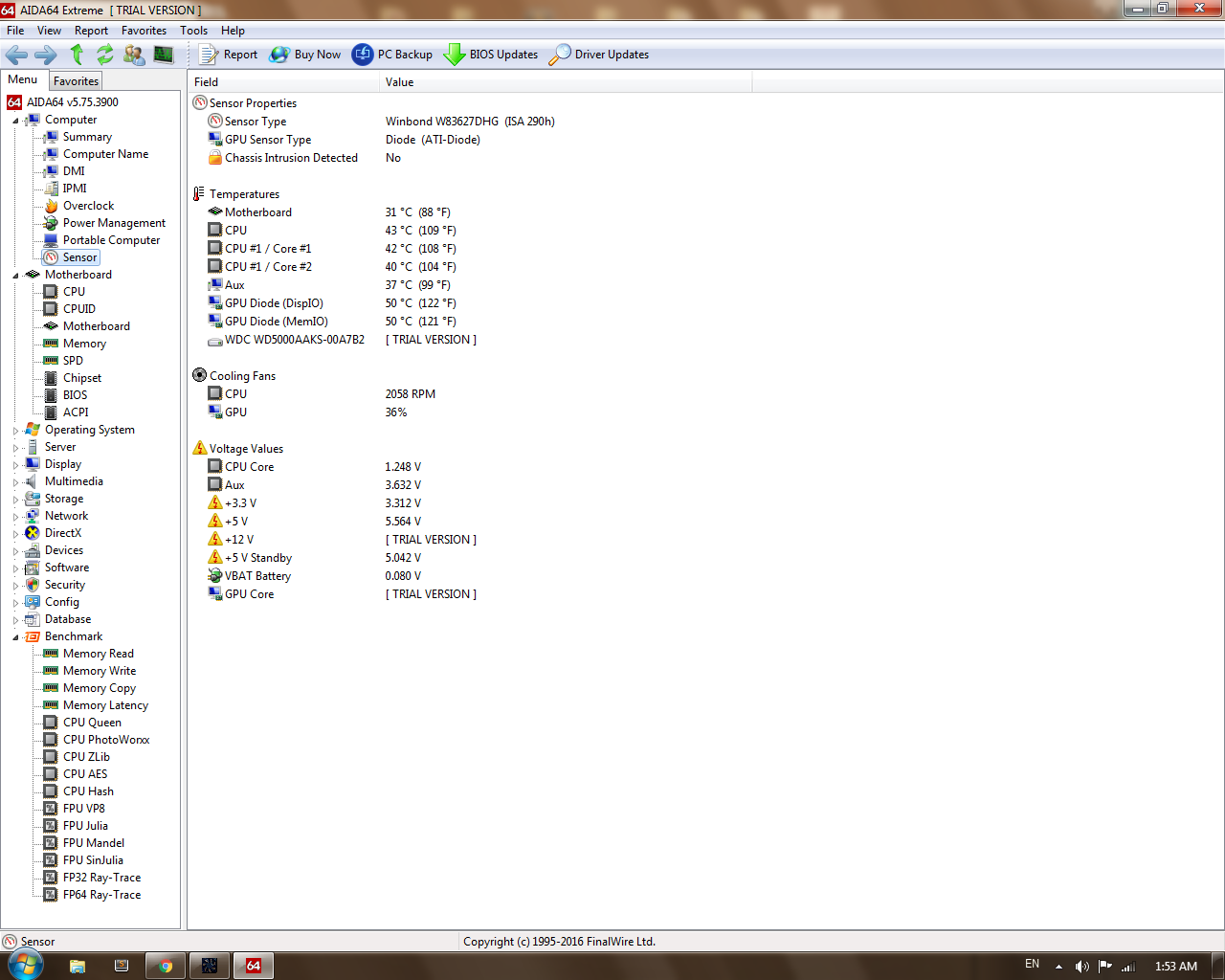Select Database in the tree
The width and height of the screenshot is (1225, 980).
pyautogui.click(x=68, y=619)
